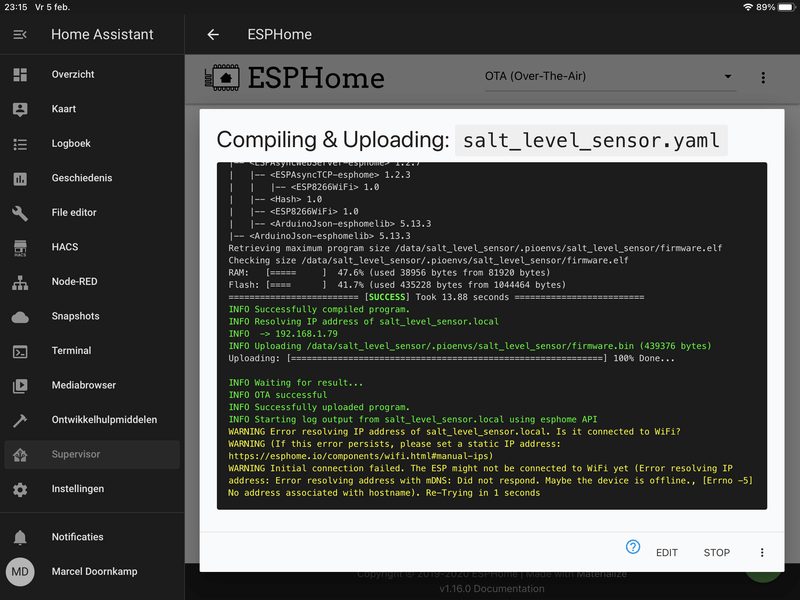Open Instellingen in the sidebar
This screenshot has height=600, width=800.
[92, 489]
